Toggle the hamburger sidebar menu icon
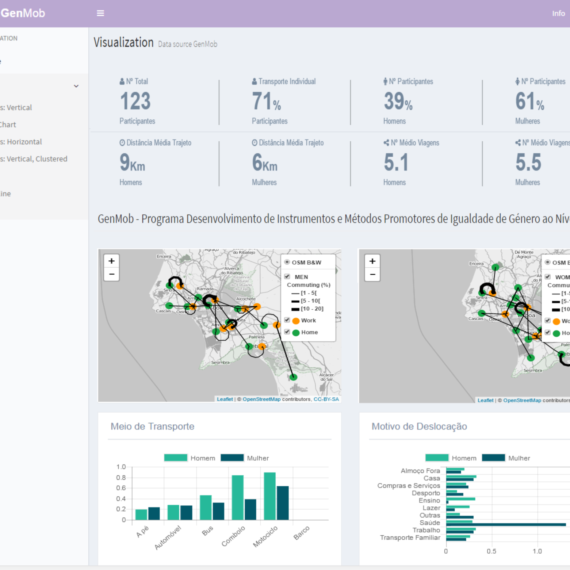Image resolution: width=570 pixels, height=570 pixels. 100,13
